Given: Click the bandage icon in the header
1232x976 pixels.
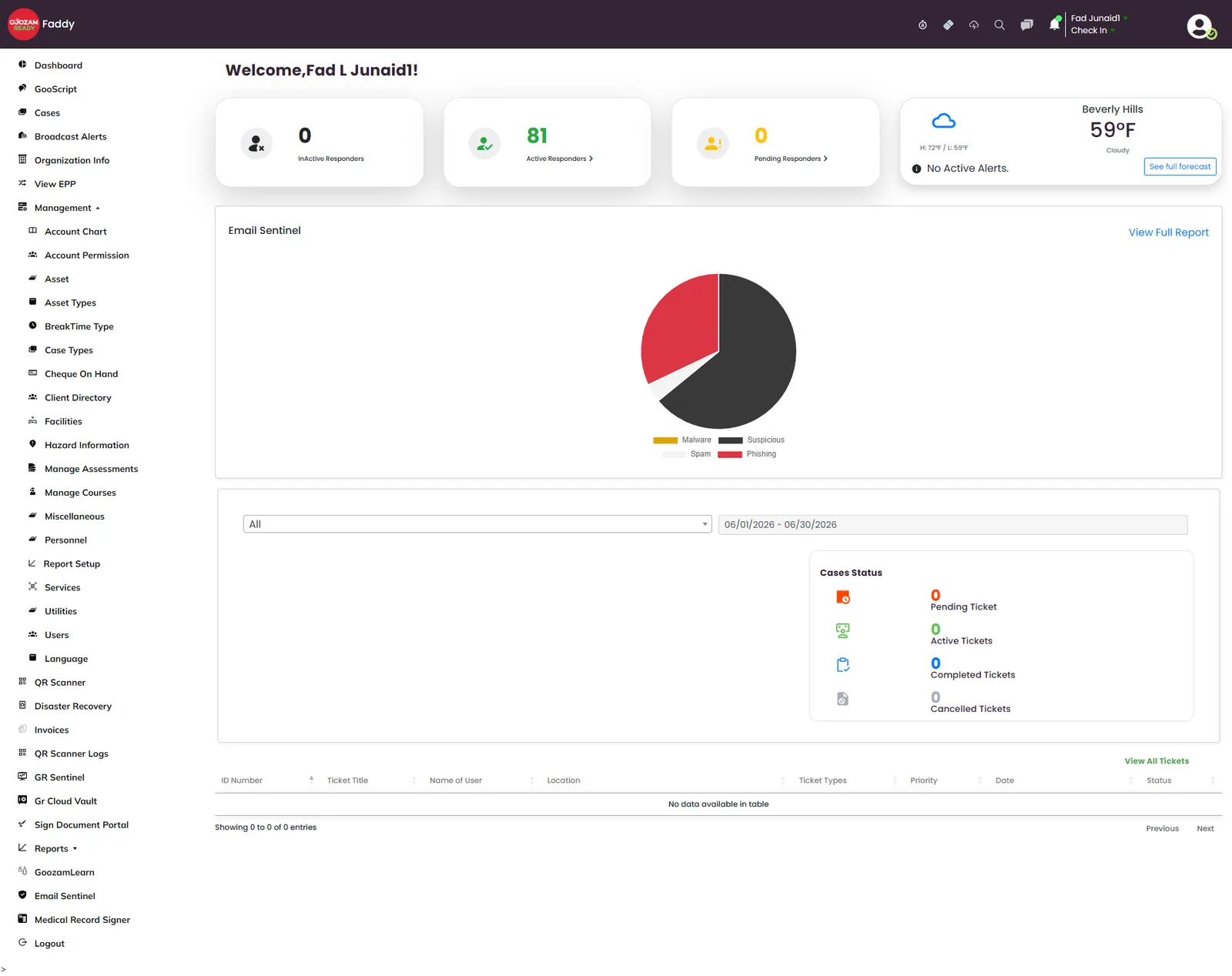Looking at the screenshot, I should click(x=949, y=25).
